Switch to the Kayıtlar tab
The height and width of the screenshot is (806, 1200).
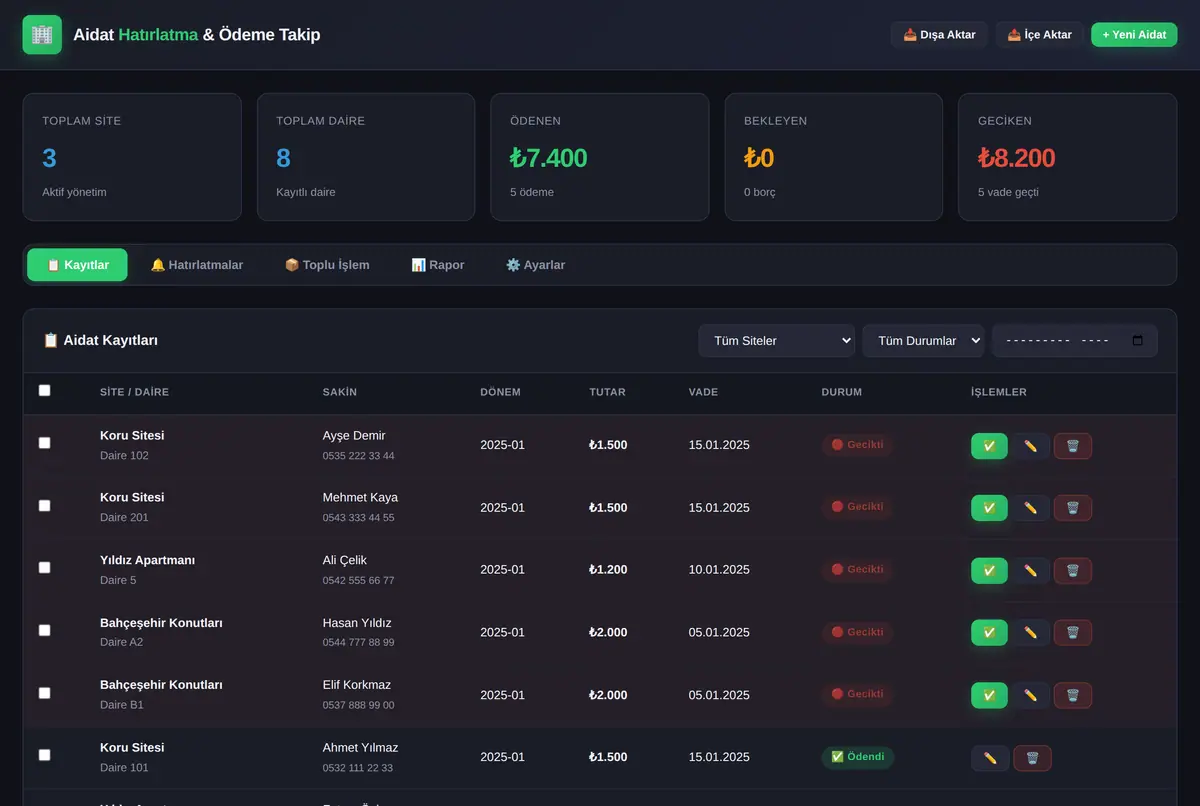pos(77,265)
